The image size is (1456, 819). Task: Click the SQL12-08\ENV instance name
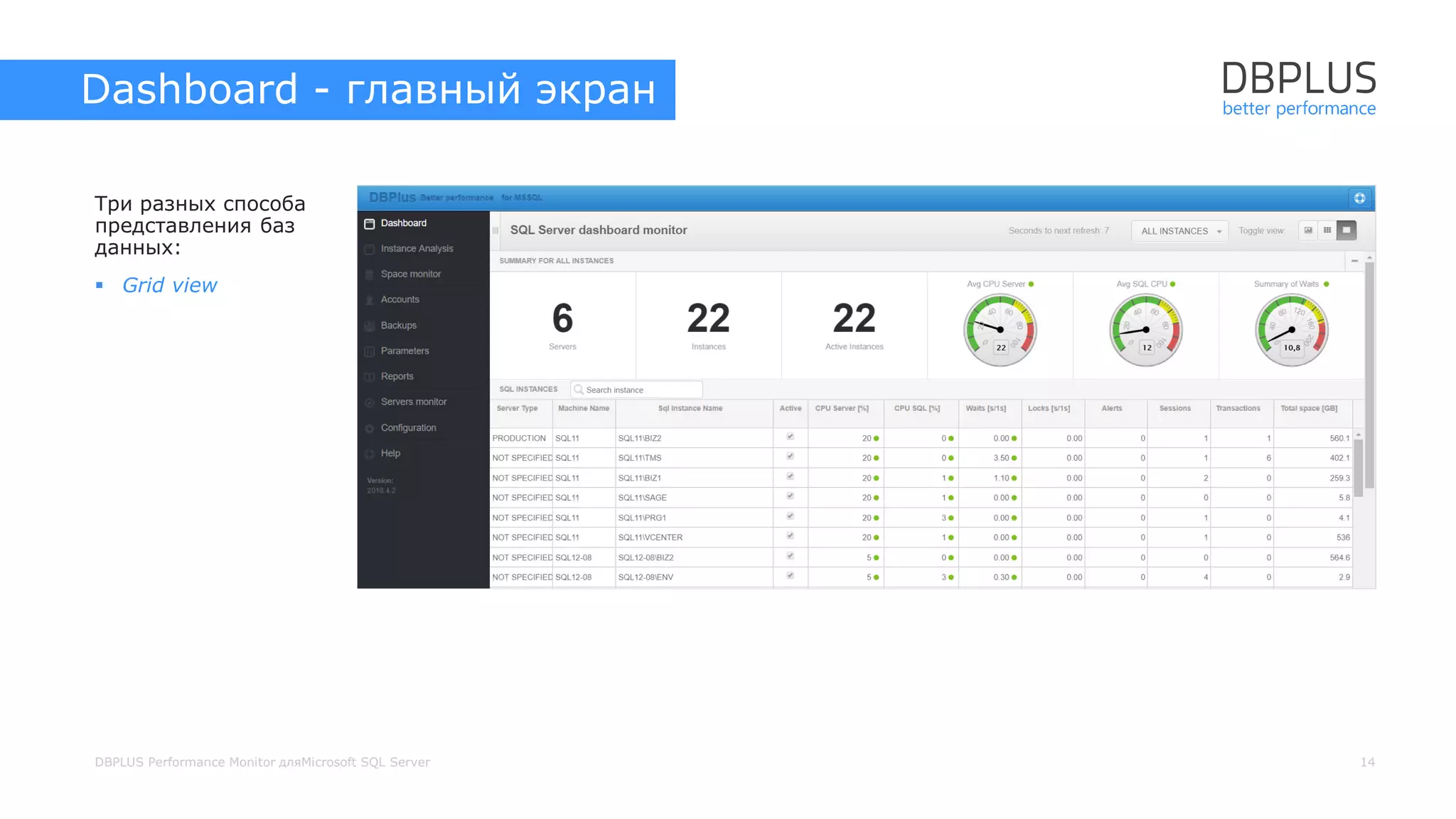pos(646,577)
